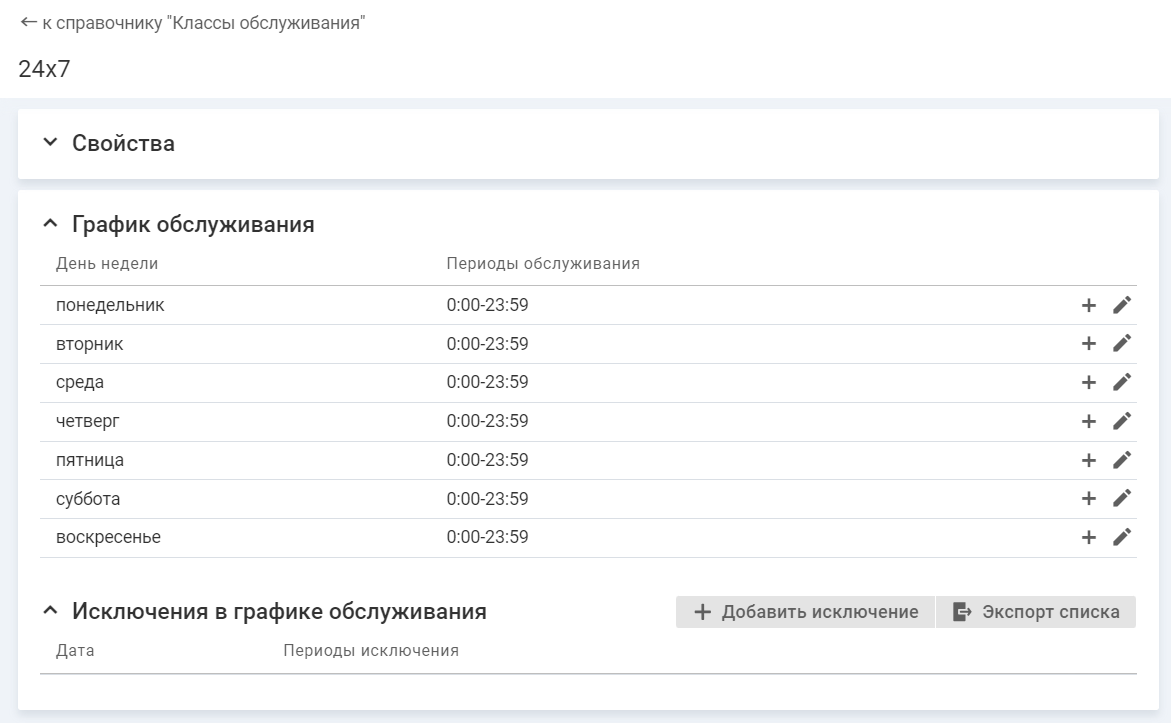Viewport: 1171px width, 723px height.
Task: Click the pencil icon in the вторник row
Action: pyautogui.click(x=1122, y=344)
